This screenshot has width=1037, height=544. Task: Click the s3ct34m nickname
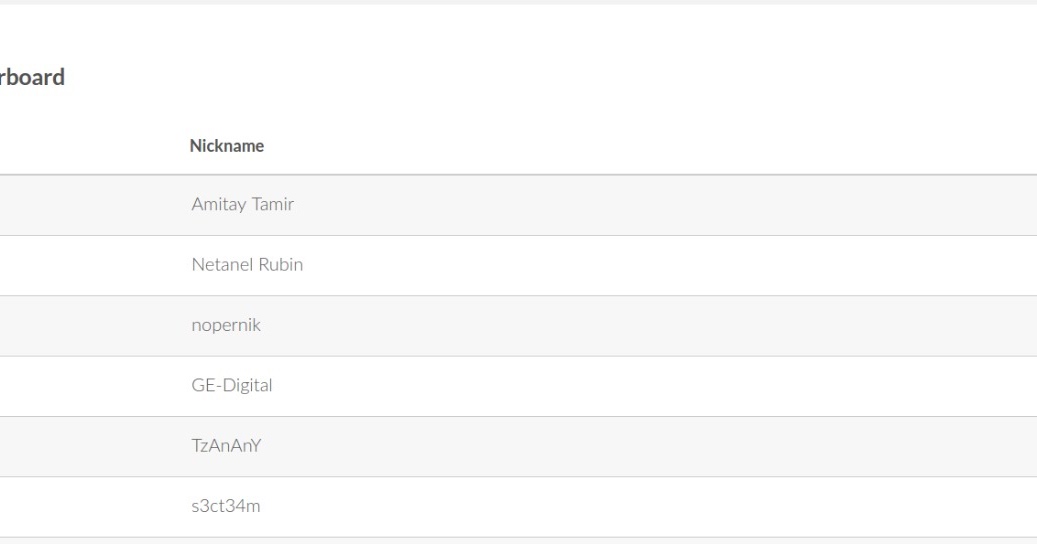pos(226,506)
